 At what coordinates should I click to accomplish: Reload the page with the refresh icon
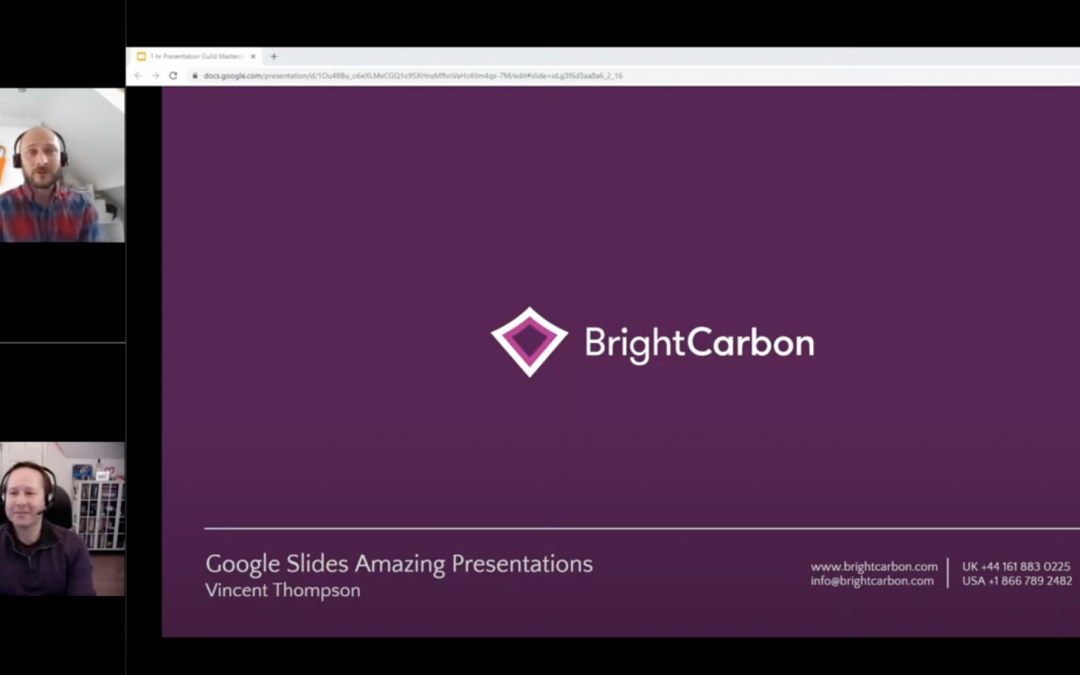click(173, 76)
